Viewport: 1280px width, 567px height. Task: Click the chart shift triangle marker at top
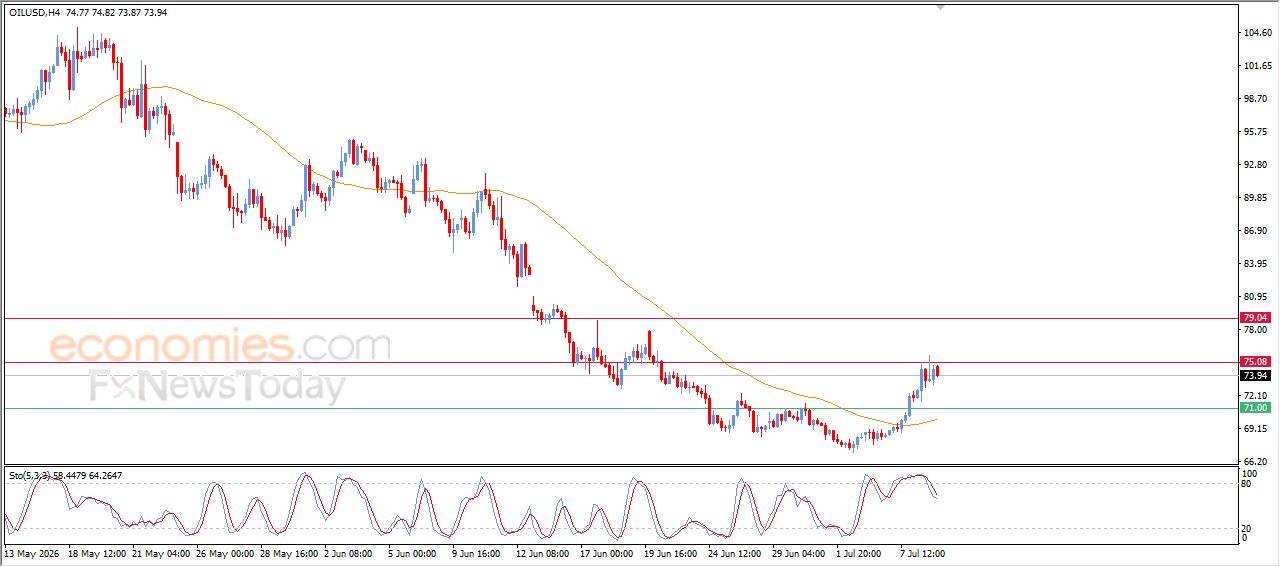[x=940, y=7]
